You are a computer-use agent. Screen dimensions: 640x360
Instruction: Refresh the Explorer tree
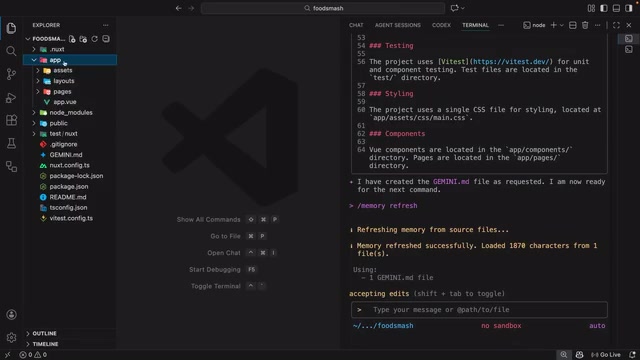pos(95,39)
